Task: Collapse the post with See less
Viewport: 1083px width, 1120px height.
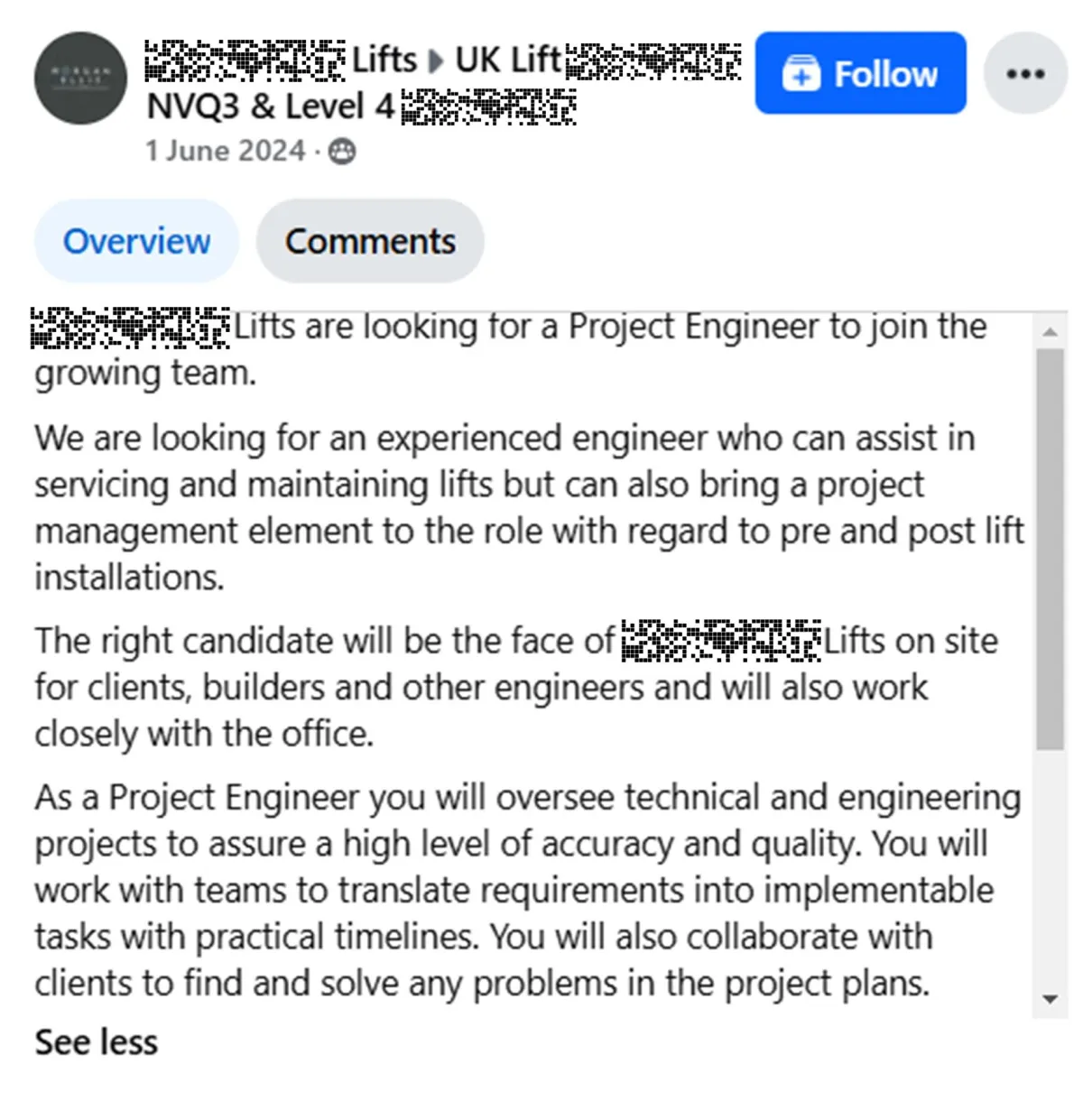Action: point(96,1042)
